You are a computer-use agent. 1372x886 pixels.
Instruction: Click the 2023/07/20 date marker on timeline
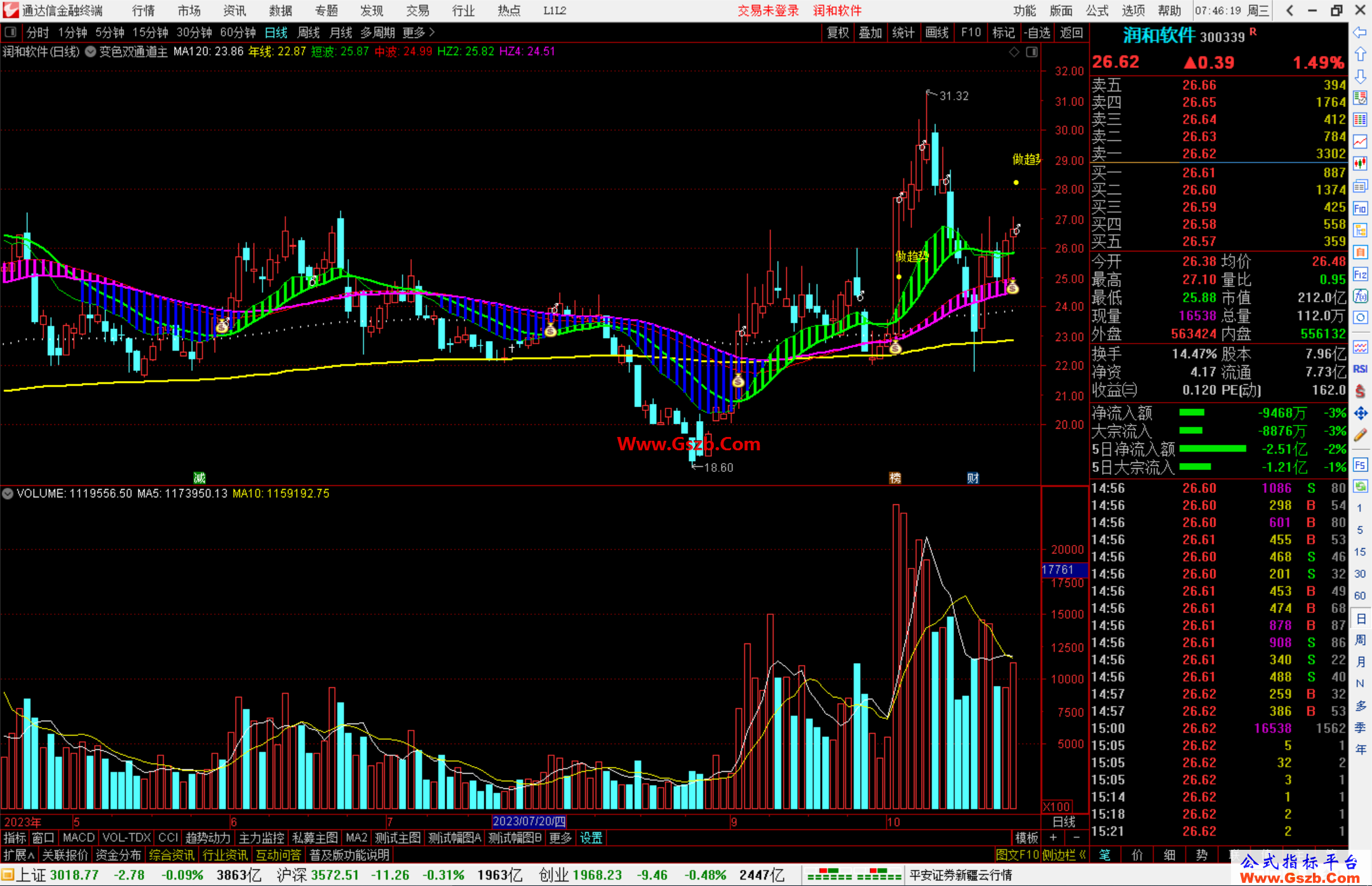(529, 821)
